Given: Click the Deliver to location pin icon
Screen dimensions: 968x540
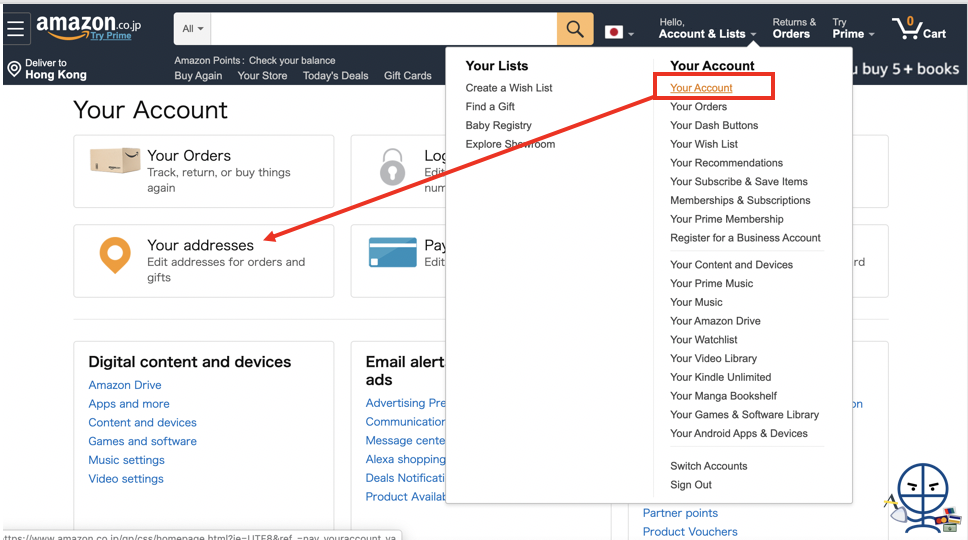Looking at the screenshot, I should click(x=14, y=69).
